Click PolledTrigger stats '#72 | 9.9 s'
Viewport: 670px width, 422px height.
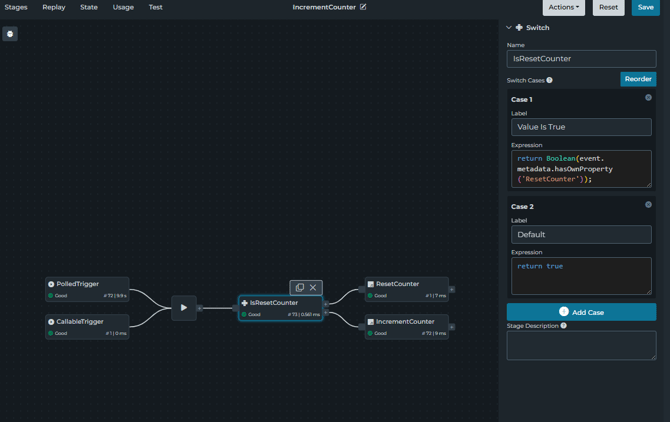click(115, 296)
